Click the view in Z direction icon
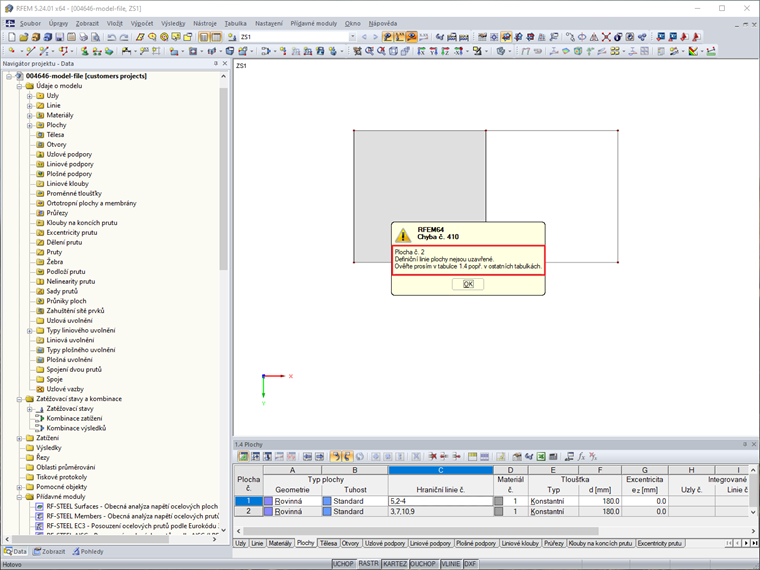760x570 pixels. pos(445,51)
